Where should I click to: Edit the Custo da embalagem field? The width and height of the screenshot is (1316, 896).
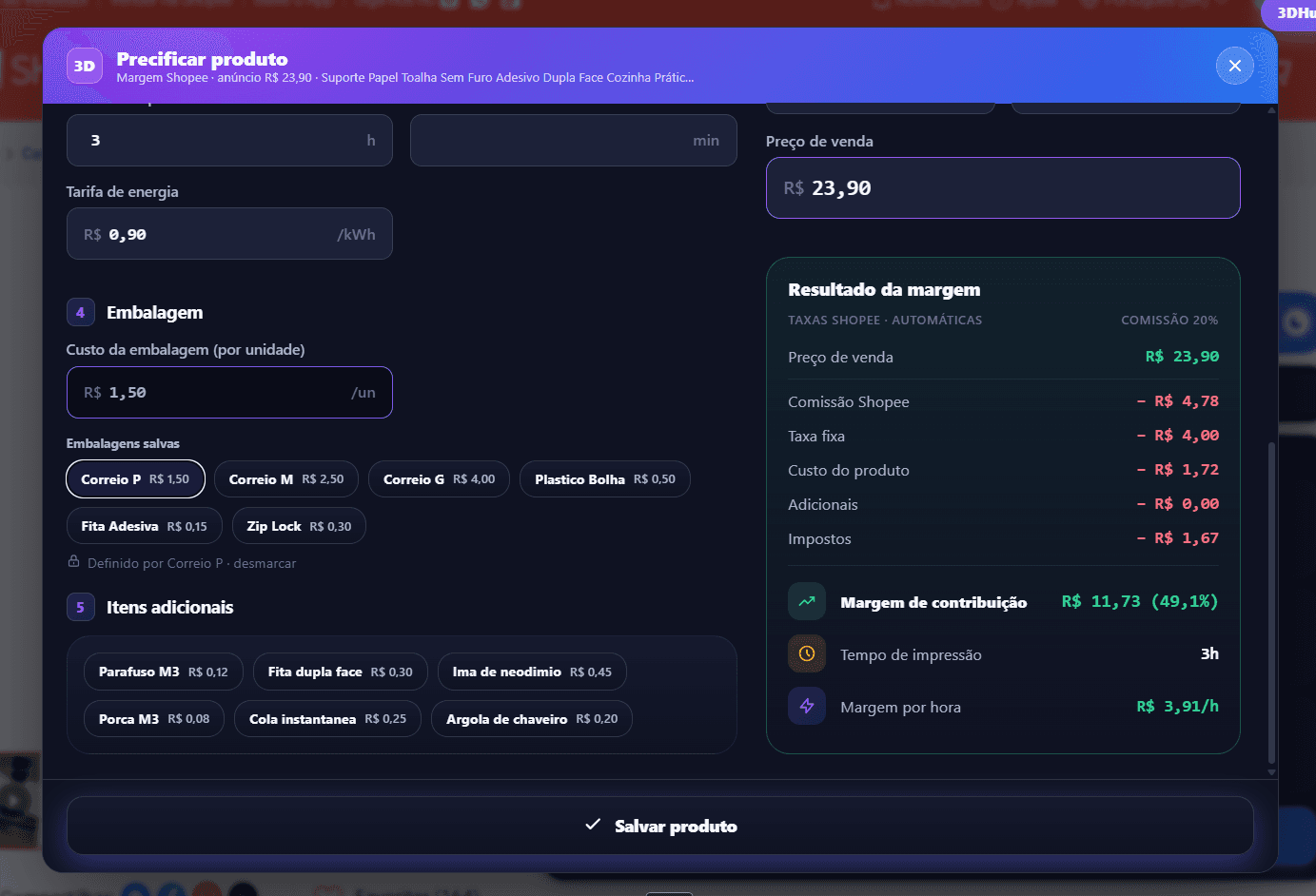tap(229, 392)
